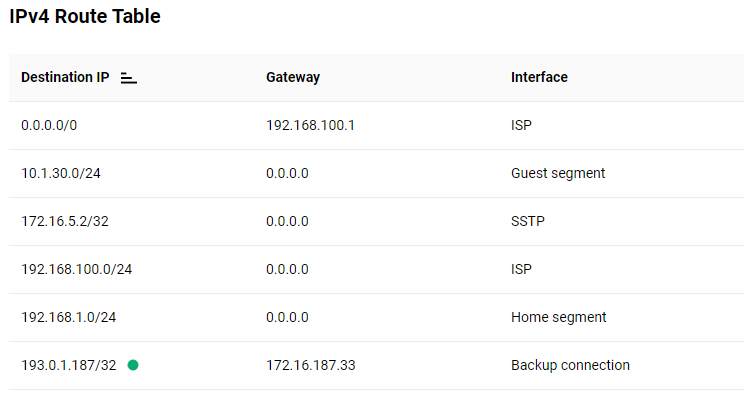Select the 172.16.5.2/32 route entry

376,222
